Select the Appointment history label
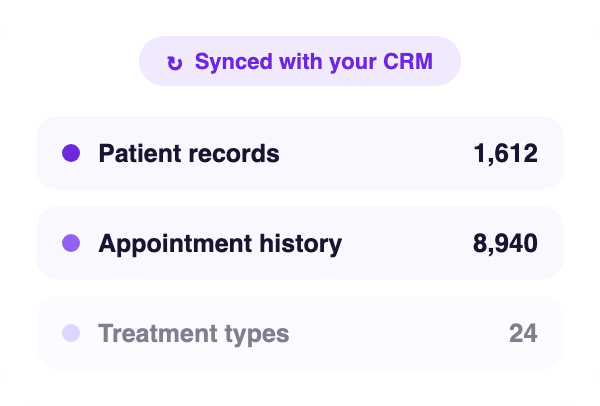This screenshot has height=406, width=600. 220,244
